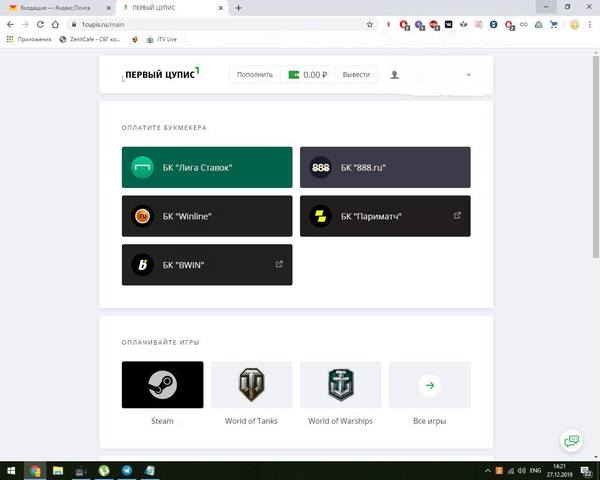The image size is (600, 480).
Task: Select the World of Warships thumbnail
Action: (x=341, y=385)
